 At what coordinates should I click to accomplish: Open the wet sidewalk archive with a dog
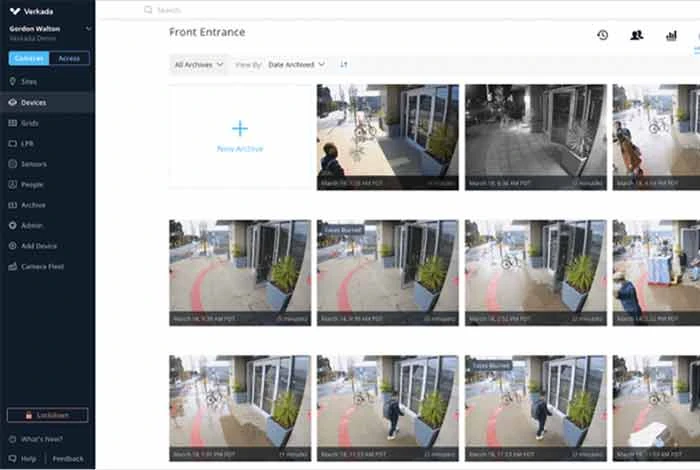[240, 408]
